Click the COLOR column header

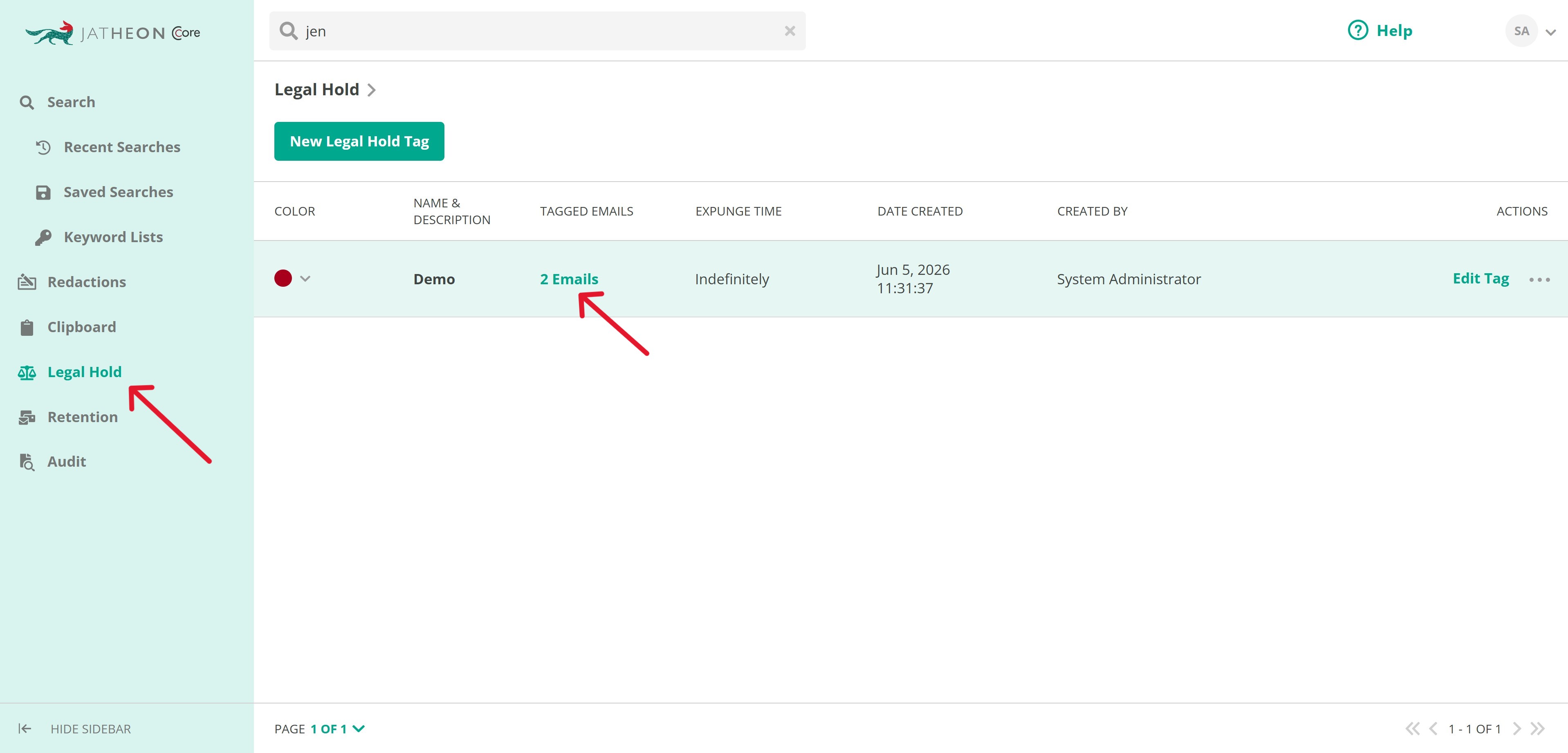point(295,211)
